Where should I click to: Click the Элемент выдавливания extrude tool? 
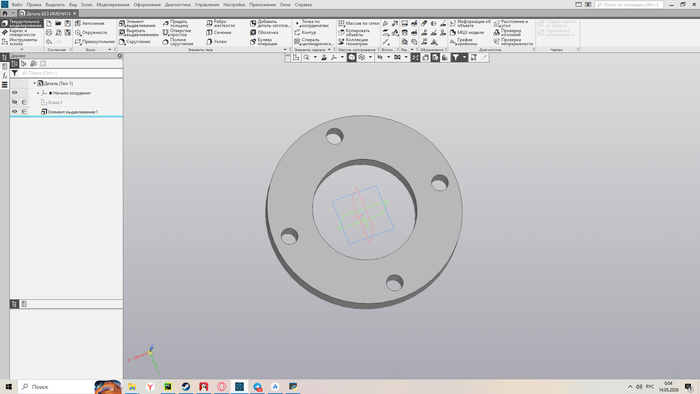(x=137, y=23)
